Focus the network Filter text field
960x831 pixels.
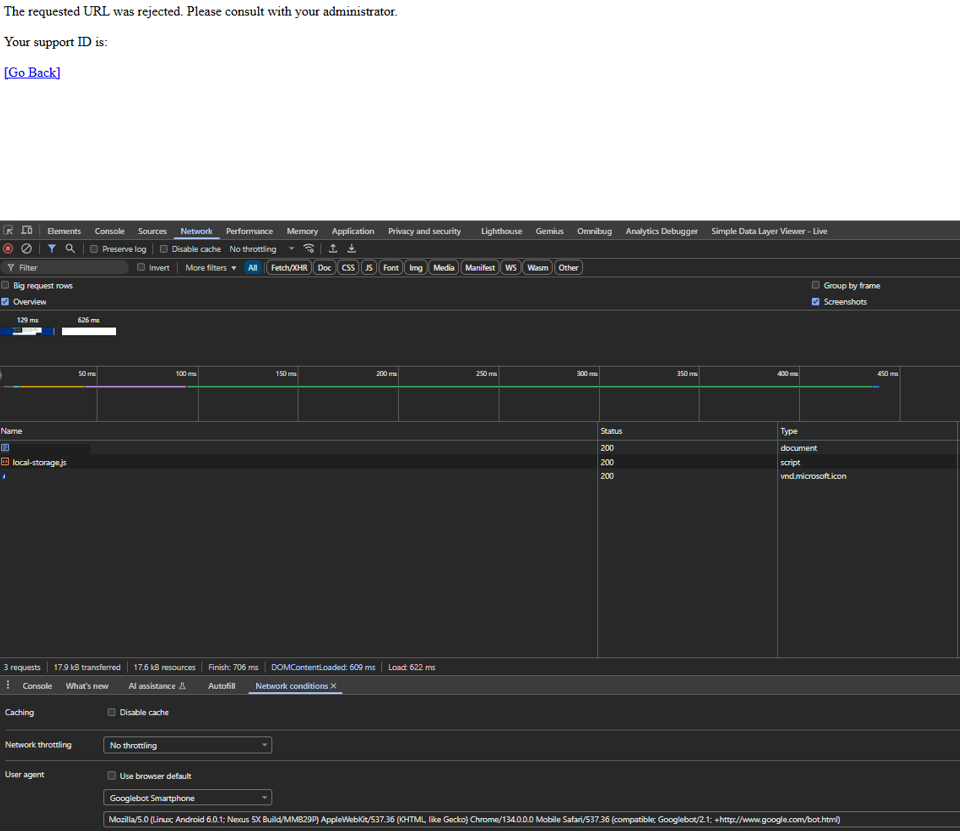tap(65, 268)
